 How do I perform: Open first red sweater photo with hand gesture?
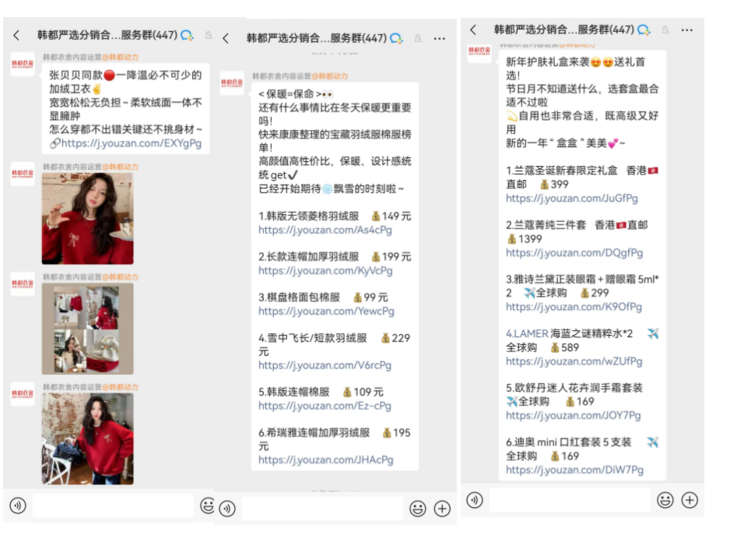point(88,219)
